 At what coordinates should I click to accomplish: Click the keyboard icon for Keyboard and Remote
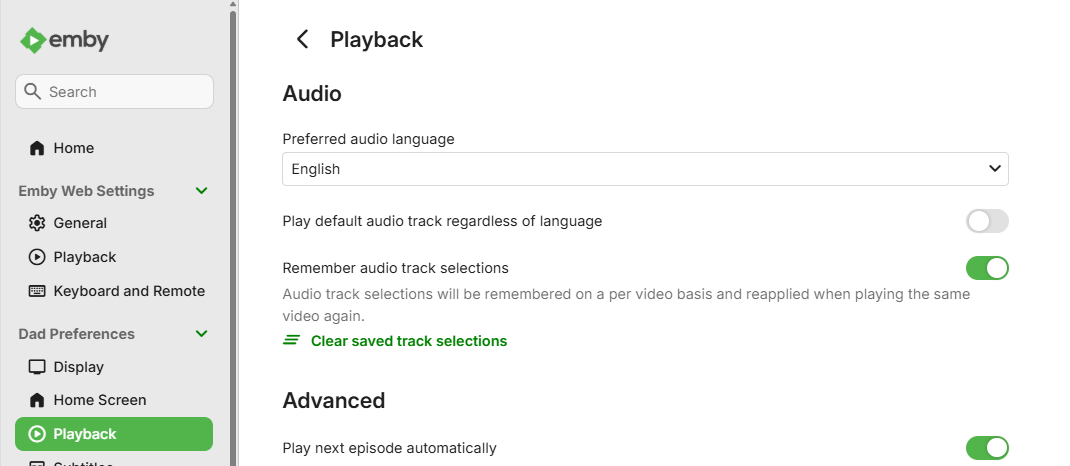(37, 291)
